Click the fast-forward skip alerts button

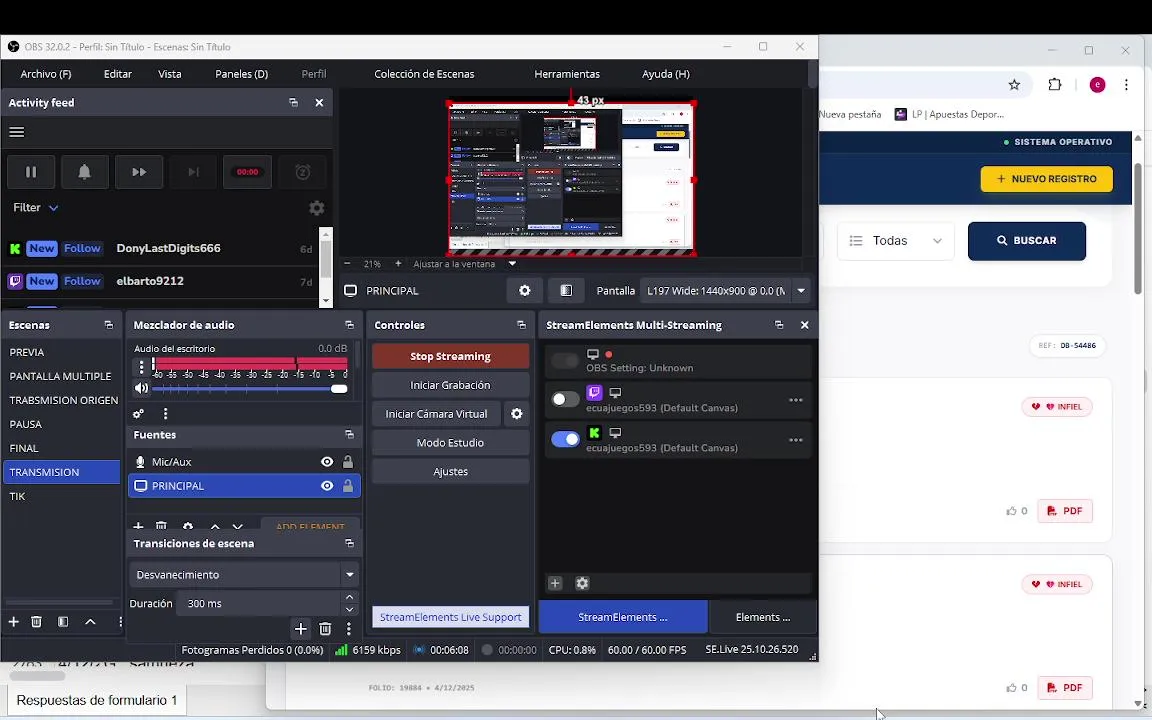139,172
